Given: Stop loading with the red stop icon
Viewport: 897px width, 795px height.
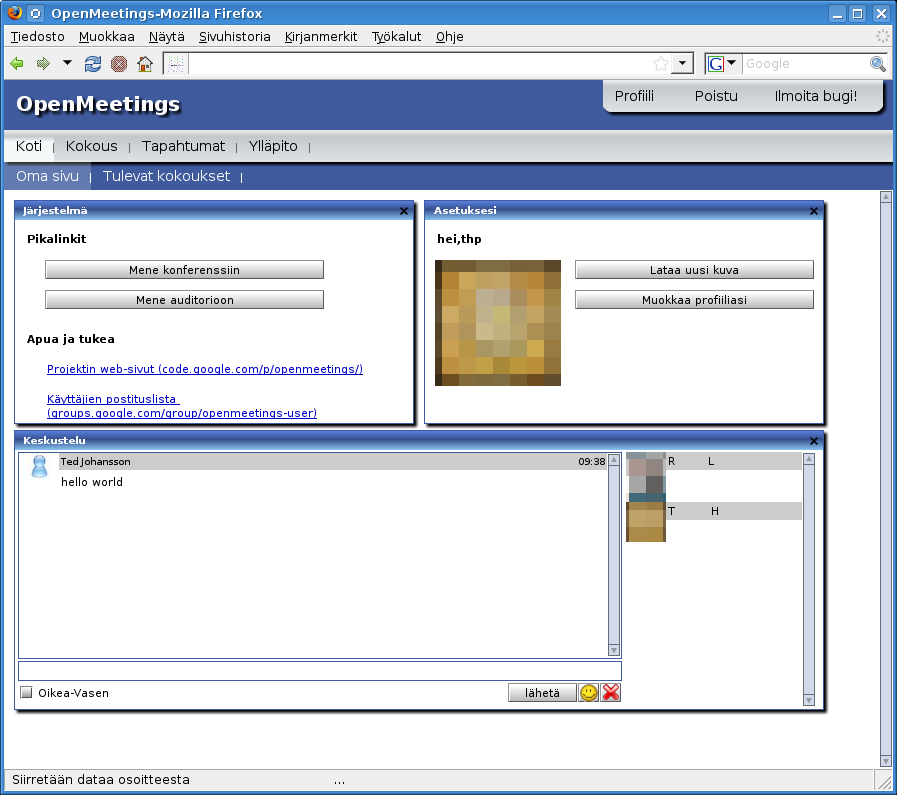Looking at the screenshot, I should [118, 63].
